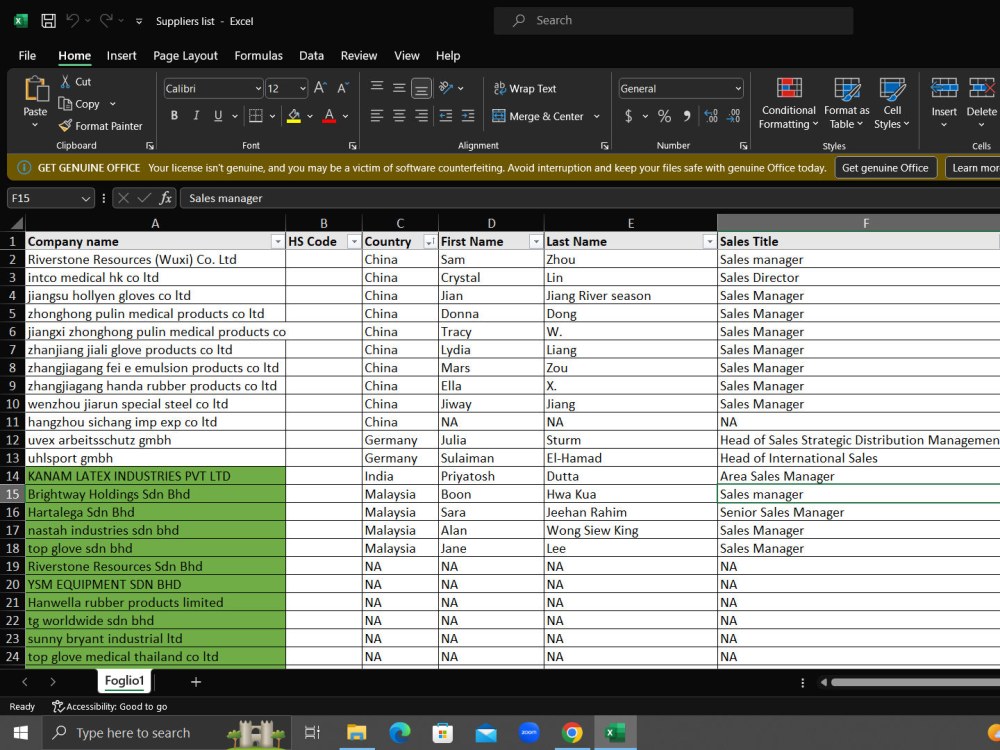The height and width of the screenshot is (750, 1000).
Task: Open Google Chrome from the taskbar
Action: (571, 733)
